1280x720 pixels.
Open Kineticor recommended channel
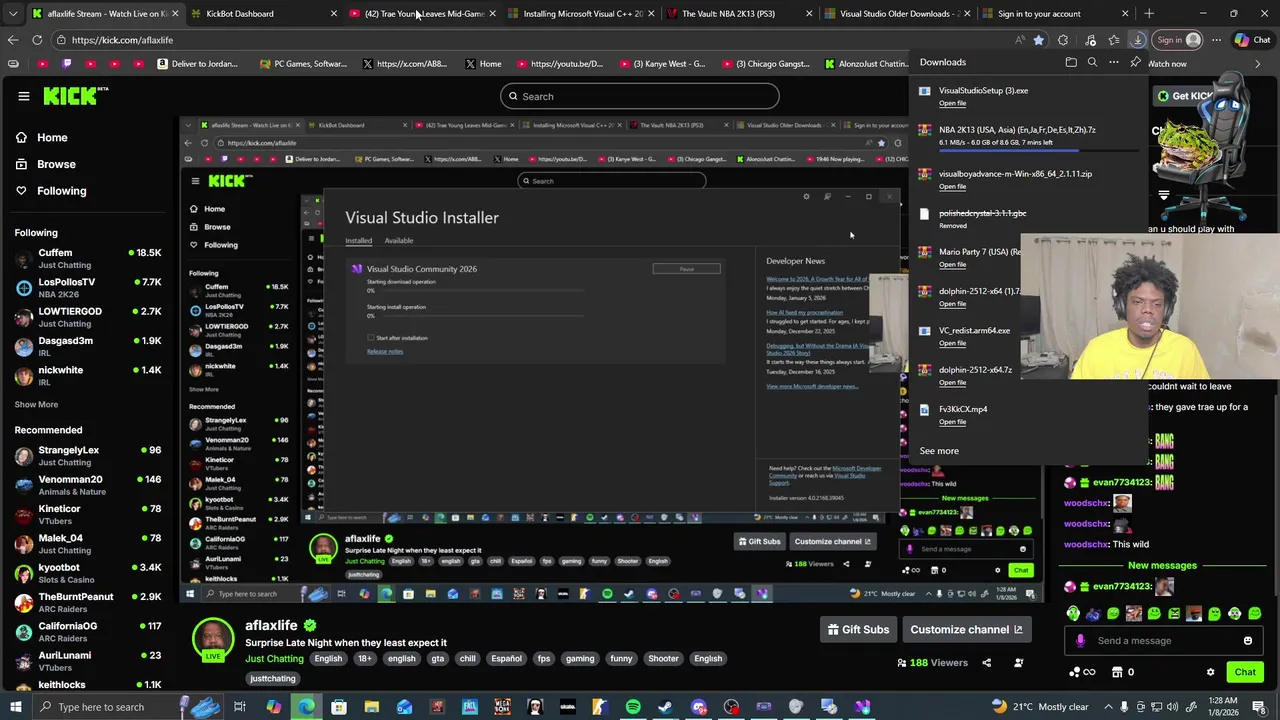click(88, 514)
